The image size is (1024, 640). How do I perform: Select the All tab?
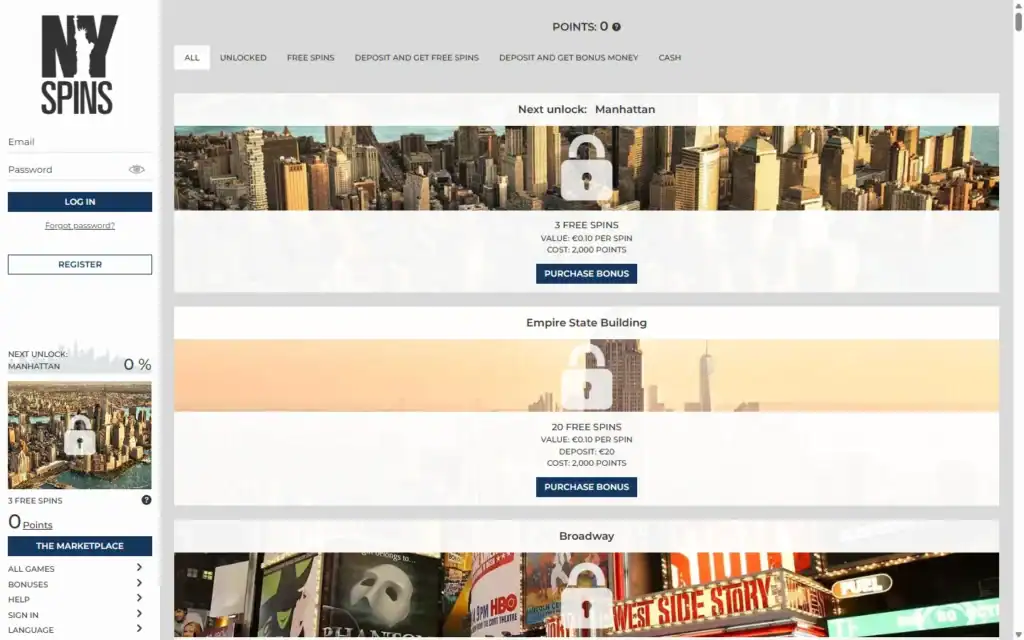click(192, 57)
